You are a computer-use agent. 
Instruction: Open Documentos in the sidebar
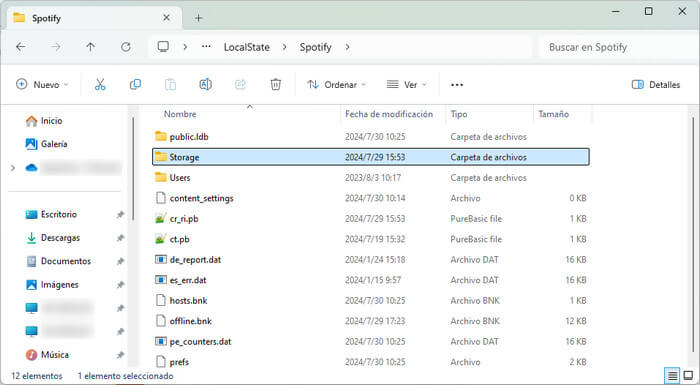point(58,261)
